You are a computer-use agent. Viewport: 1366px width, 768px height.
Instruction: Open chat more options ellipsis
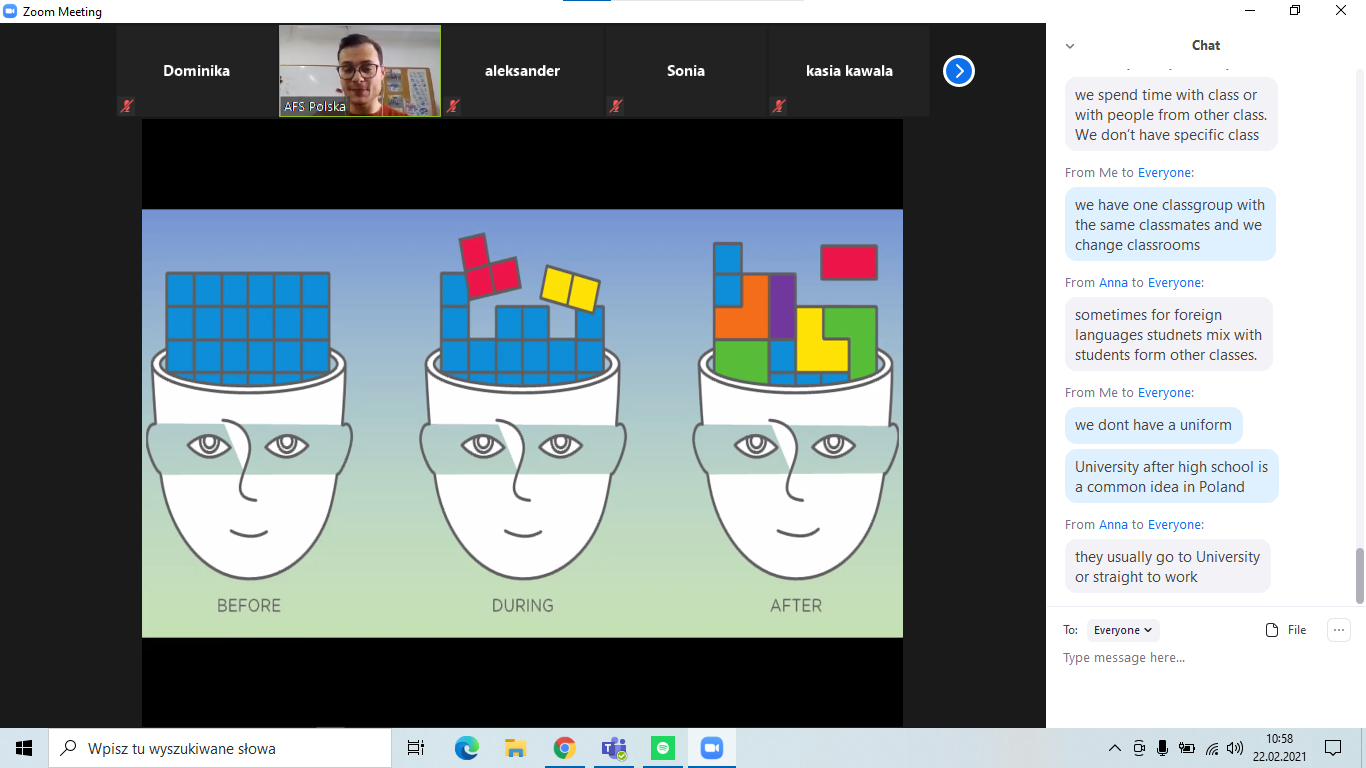1338,630
